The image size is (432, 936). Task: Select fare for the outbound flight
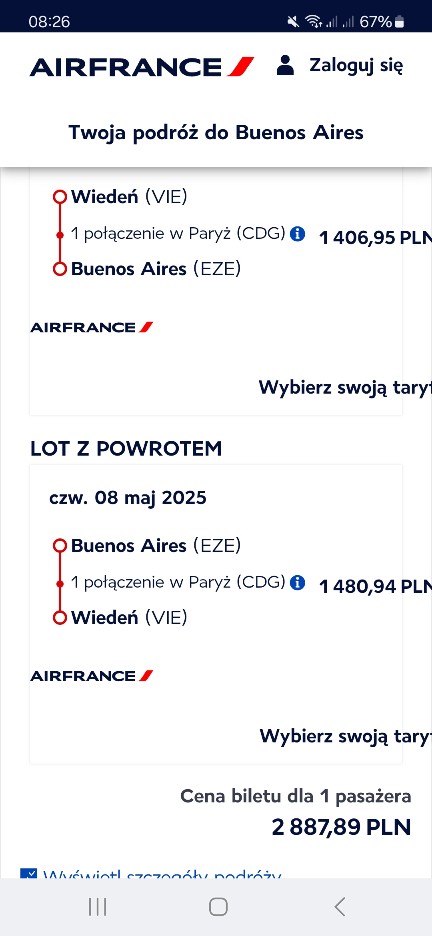[345, 387]
